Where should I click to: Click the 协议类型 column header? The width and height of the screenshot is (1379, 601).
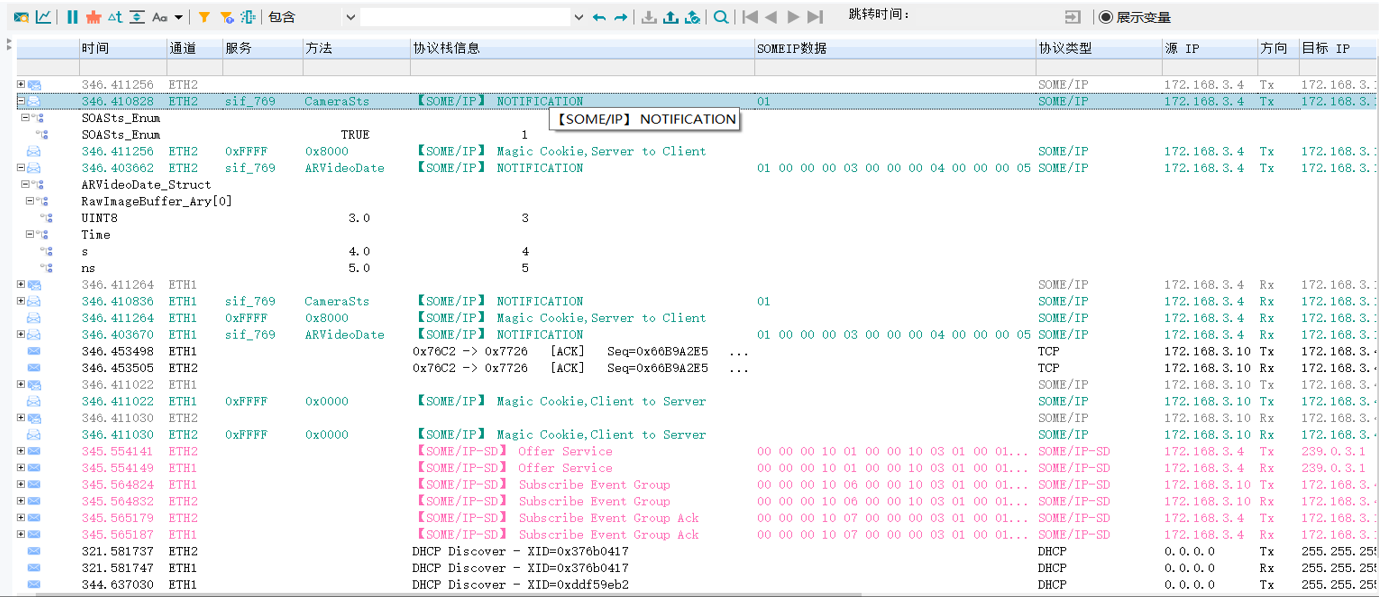pyautogui.click(x=1065, y=48)
